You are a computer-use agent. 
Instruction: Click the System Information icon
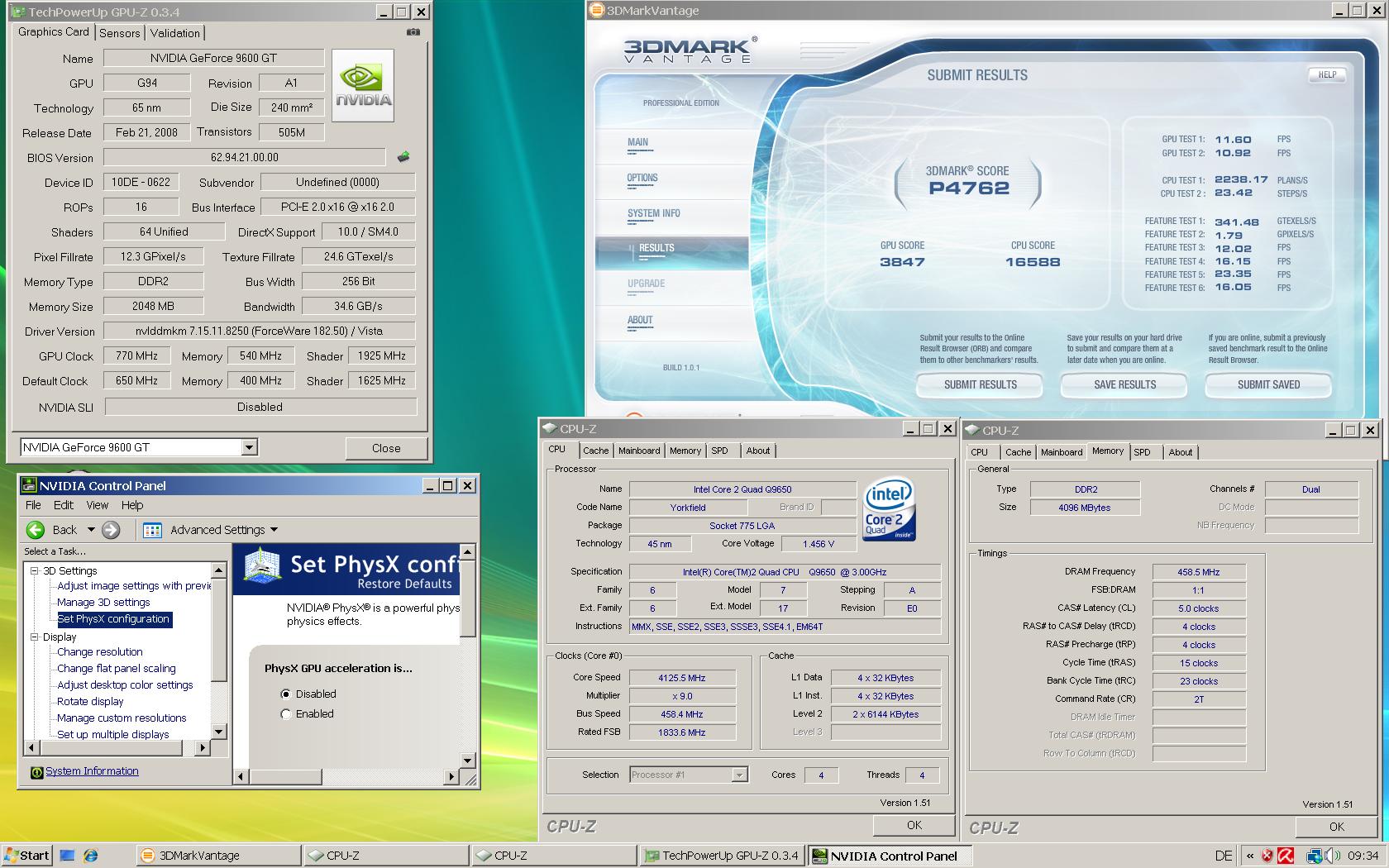(x=36, y=772)
